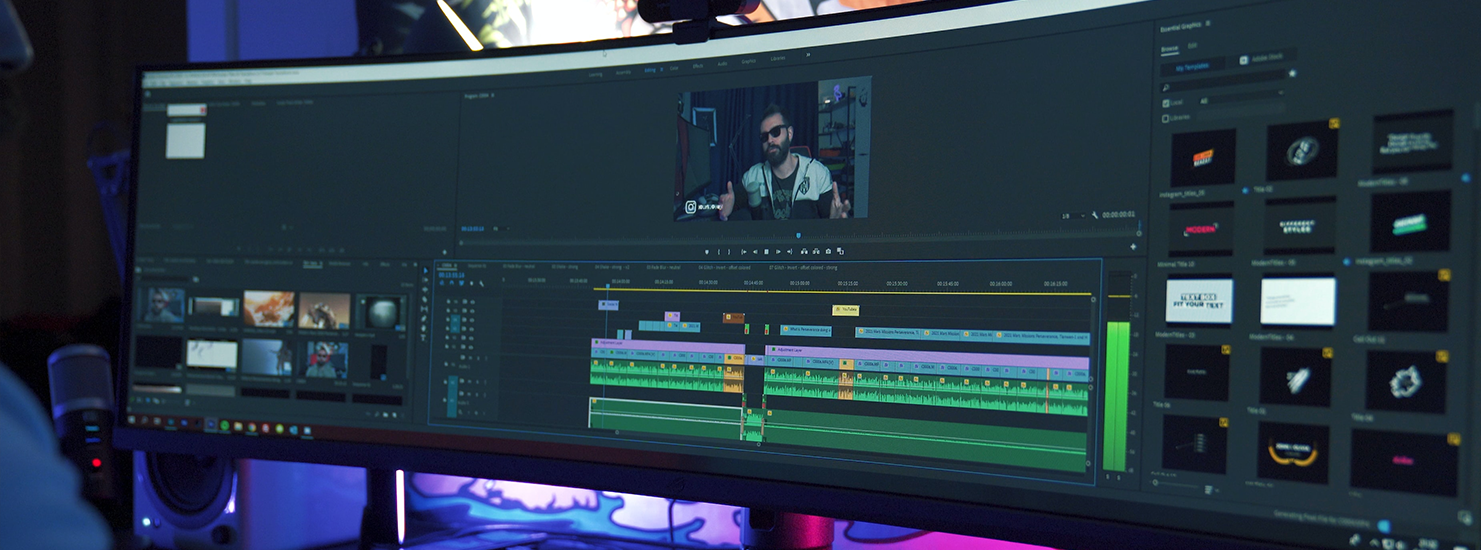Image resolution: width=1481 pixels, height=550 pixels.
Task: Click Add Marker in Program monitor controls
Action: tap(707, 252)
